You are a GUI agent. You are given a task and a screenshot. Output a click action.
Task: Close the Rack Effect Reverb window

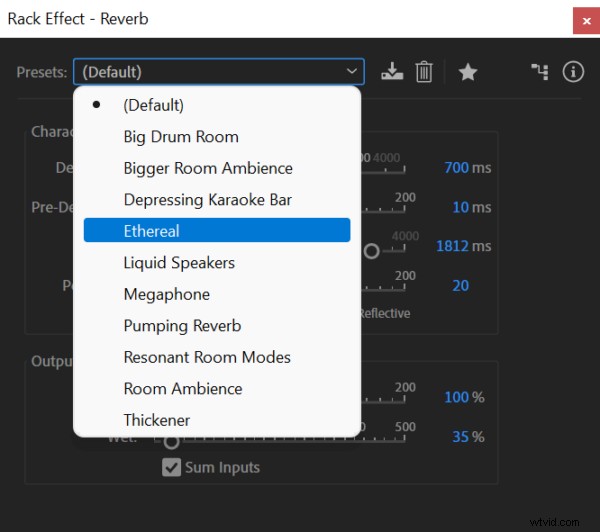click(x=584, y=19)
